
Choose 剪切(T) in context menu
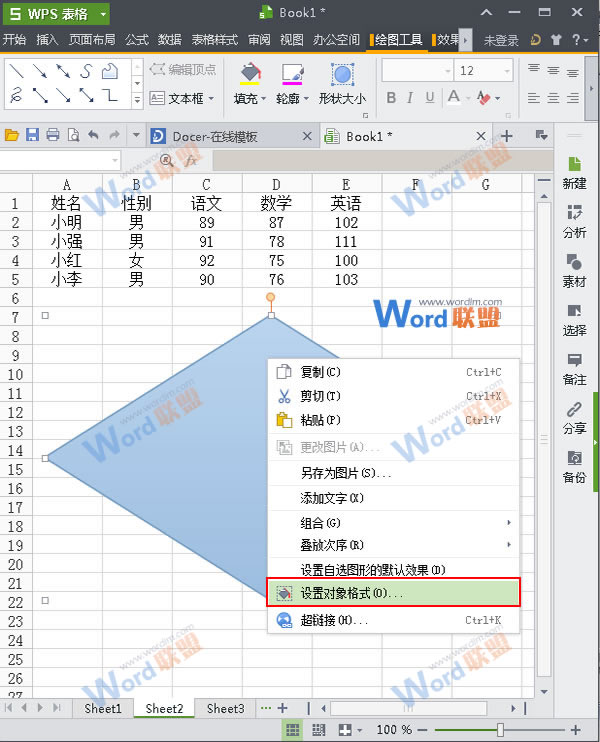tap(394, 396)
